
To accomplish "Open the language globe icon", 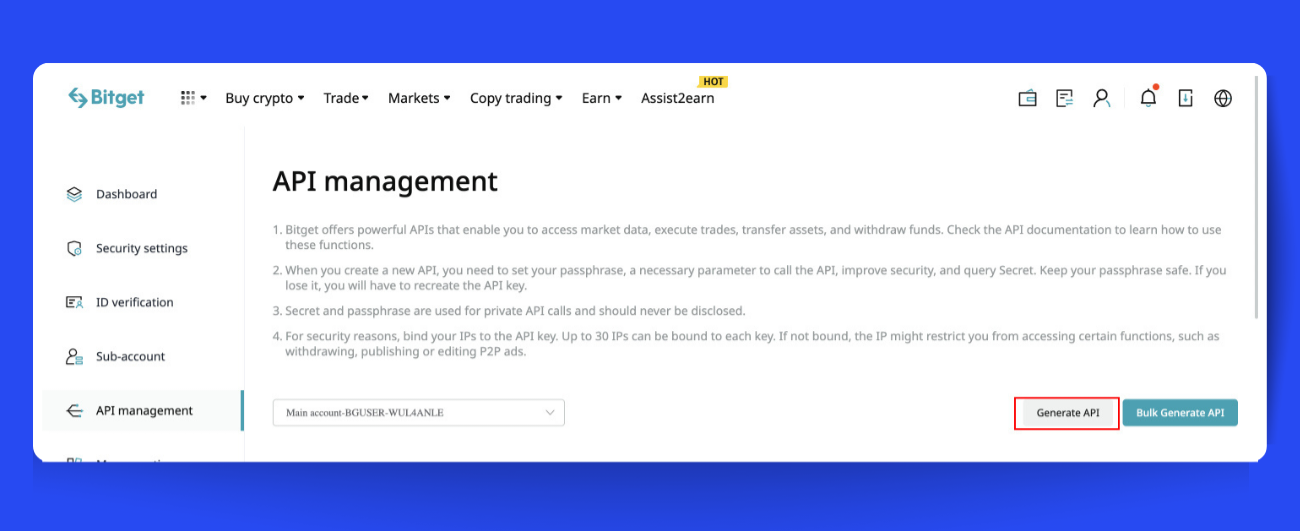I will click(x=1222, y=98).
